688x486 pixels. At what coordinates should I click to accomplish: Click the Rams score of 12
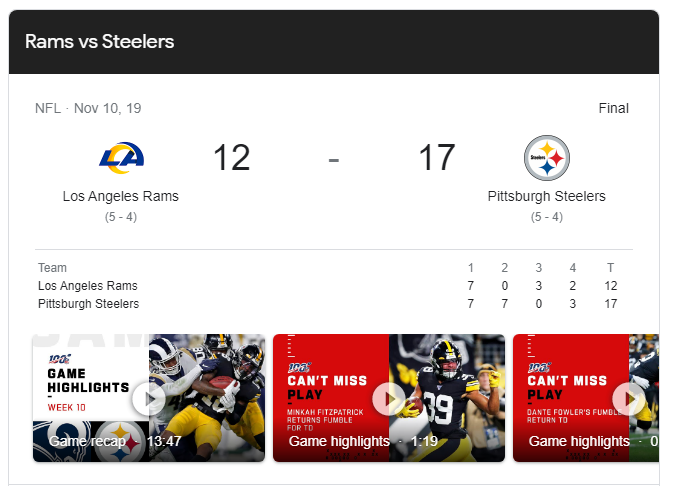coord(231,158)
